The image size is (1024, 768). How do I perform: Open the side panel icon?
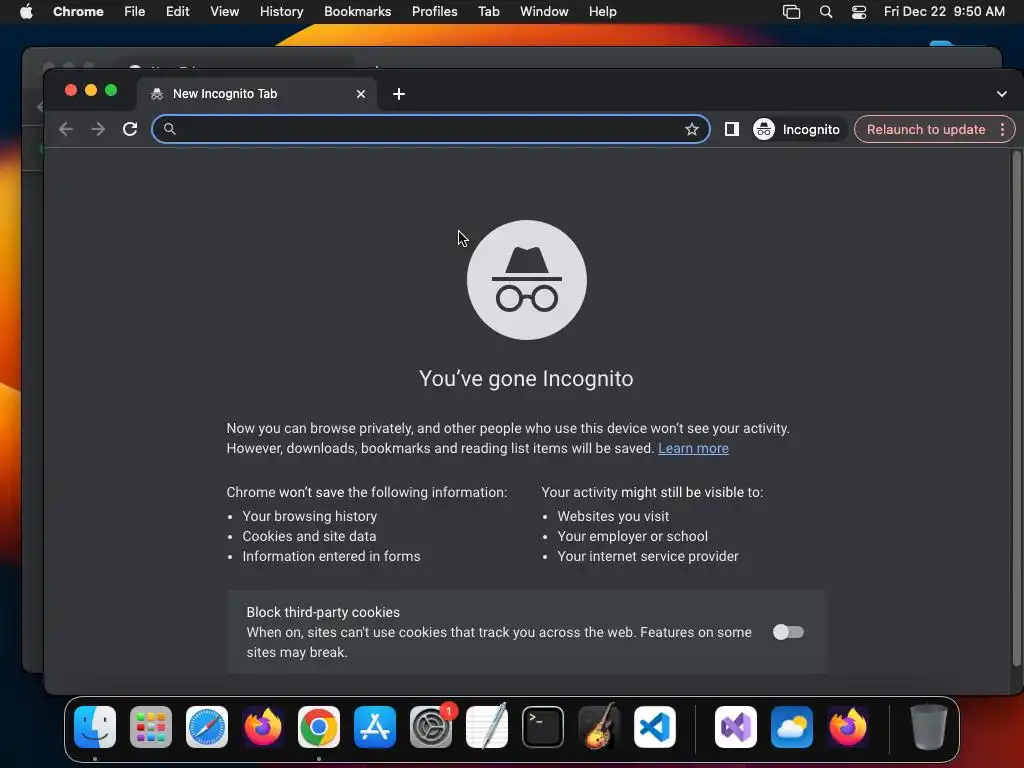tap(731, 129)
